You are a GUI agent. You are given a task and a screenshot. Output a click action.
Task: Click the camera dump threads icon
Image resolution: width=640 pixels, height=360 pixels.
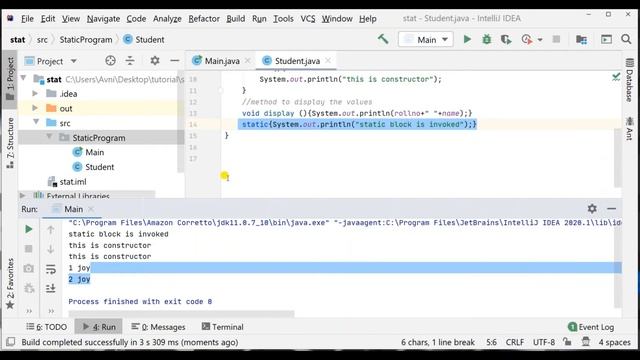click(x=29, y=269)
